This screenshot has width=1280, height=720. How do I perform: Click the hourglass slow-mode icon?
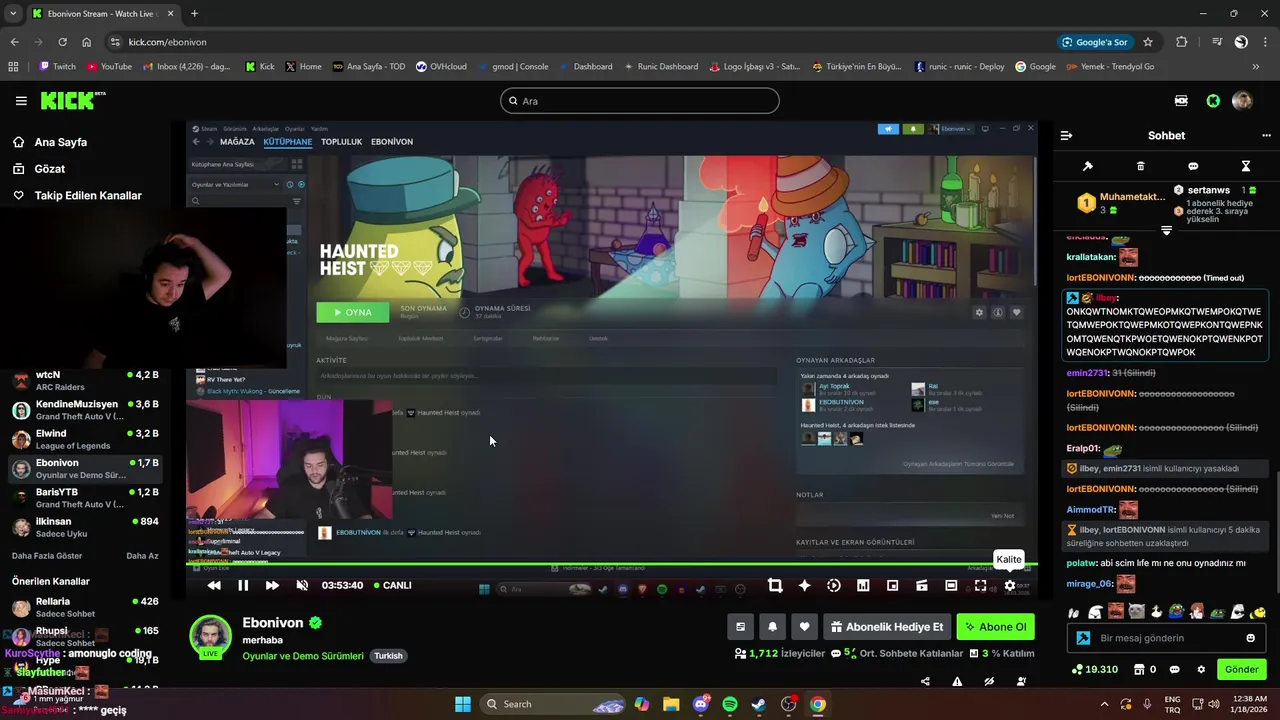pyautogui.click(x=1246, y=166)
